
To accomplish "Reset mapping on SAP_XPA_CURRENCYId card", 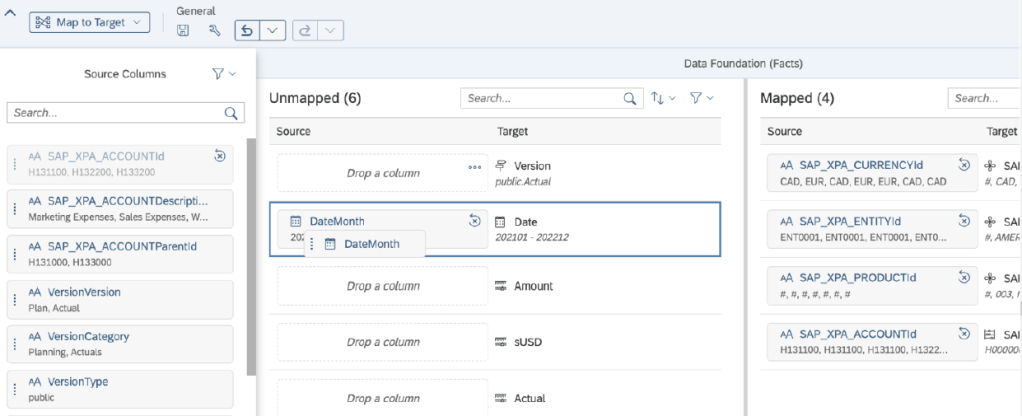I will pyautogui.click(x=965, y=165).
